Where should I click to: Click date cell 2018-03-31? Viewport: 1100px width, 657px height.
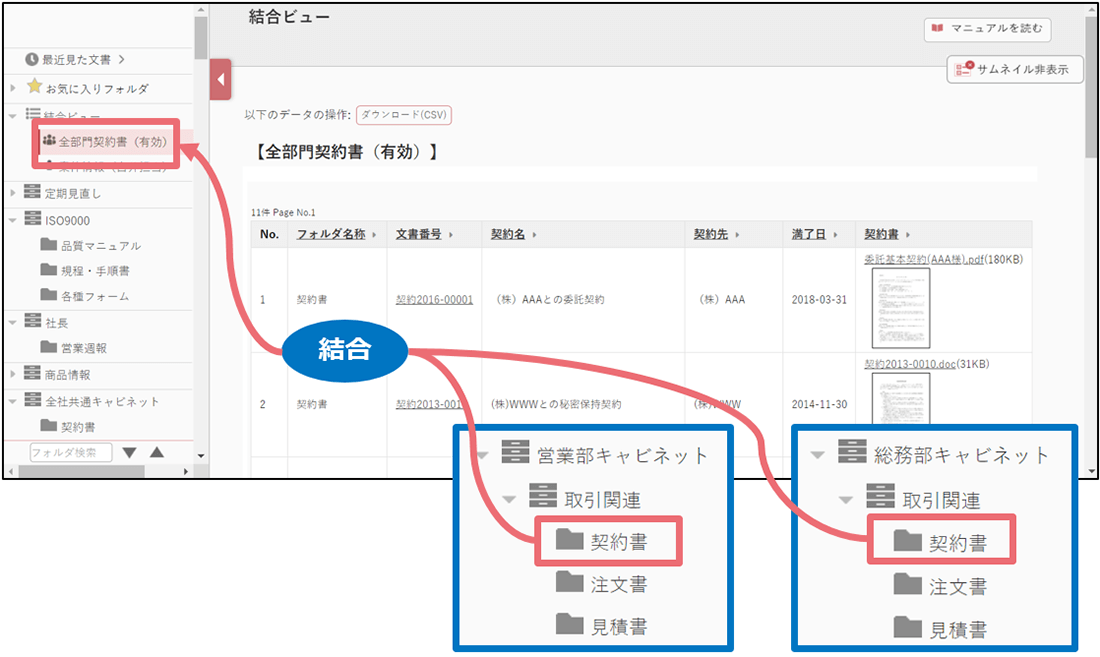[x=819, y=299]
